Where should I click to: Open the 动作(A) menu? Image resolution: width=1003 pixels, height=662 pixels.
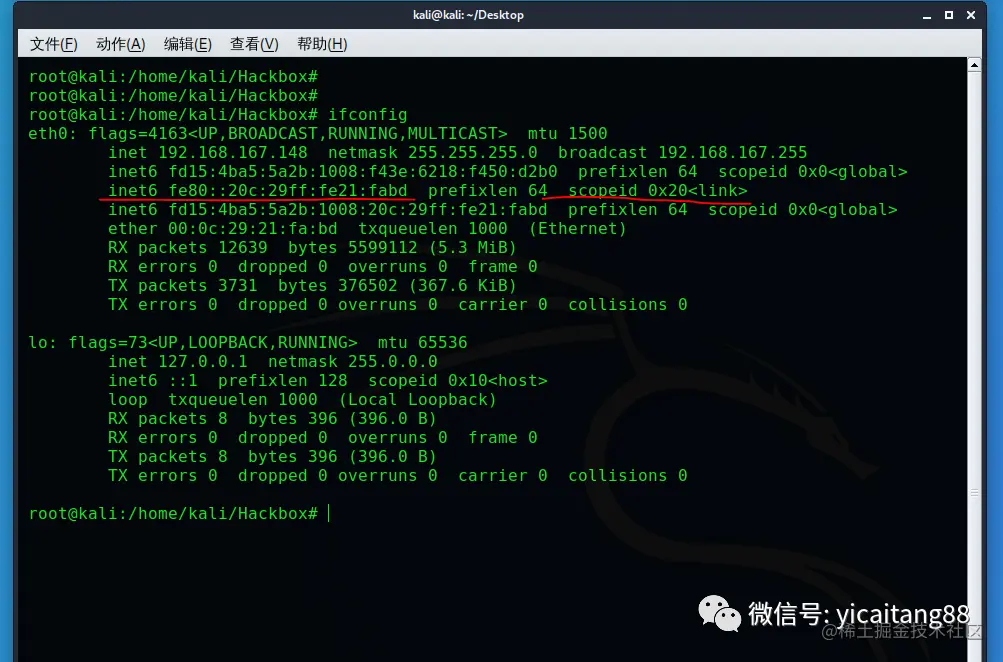(x=120, y=44)
